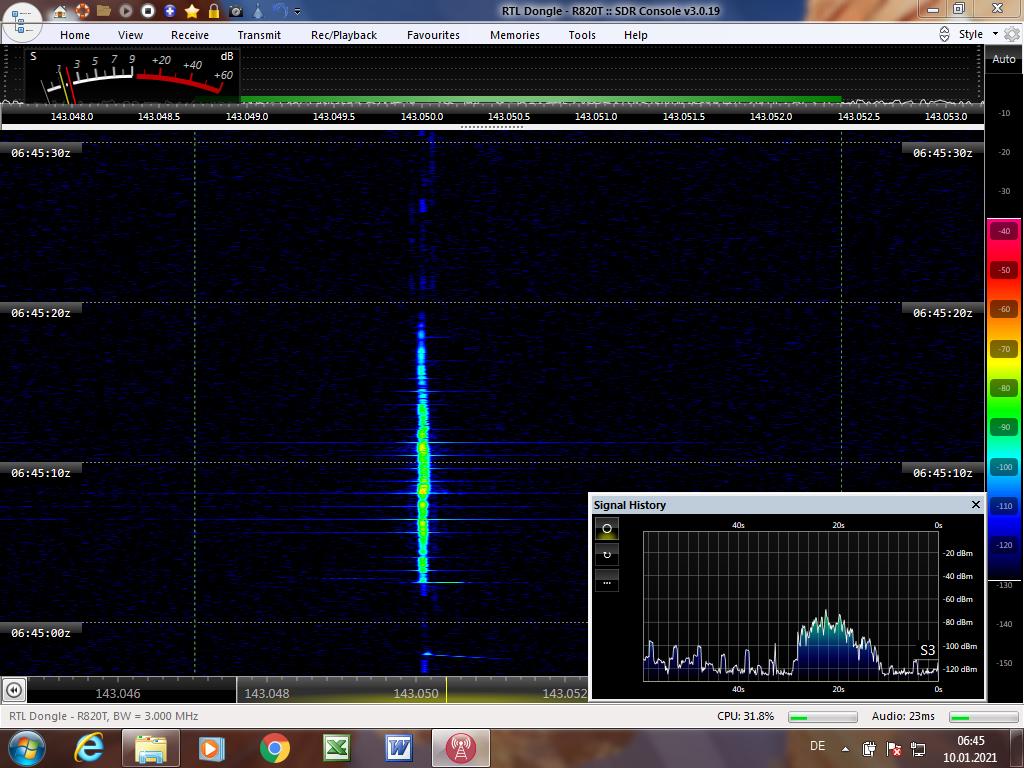Open the Tools ribbon tab
This screenshot has width=1024, height=768.
(x=582, y=35)
